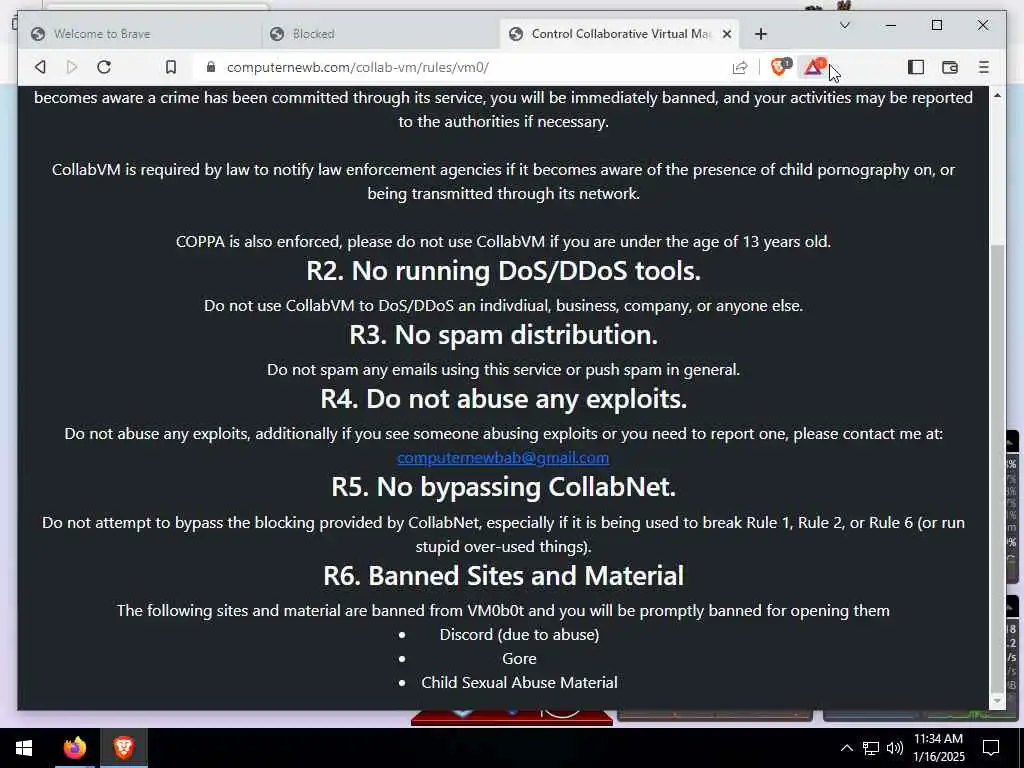This screenshot has width=1024, height=768.
Task: Open the Windows Start menu
Action: (24, 748)
